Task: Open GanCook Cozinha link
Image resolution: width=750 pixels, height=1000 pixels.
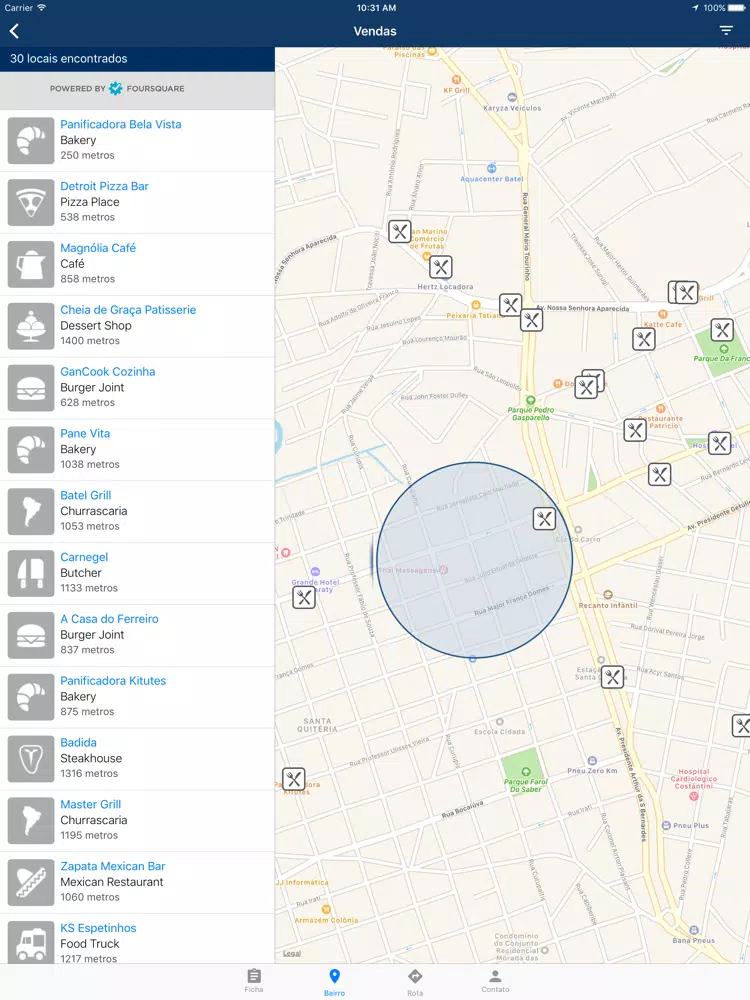Action: tap(108, 372)
